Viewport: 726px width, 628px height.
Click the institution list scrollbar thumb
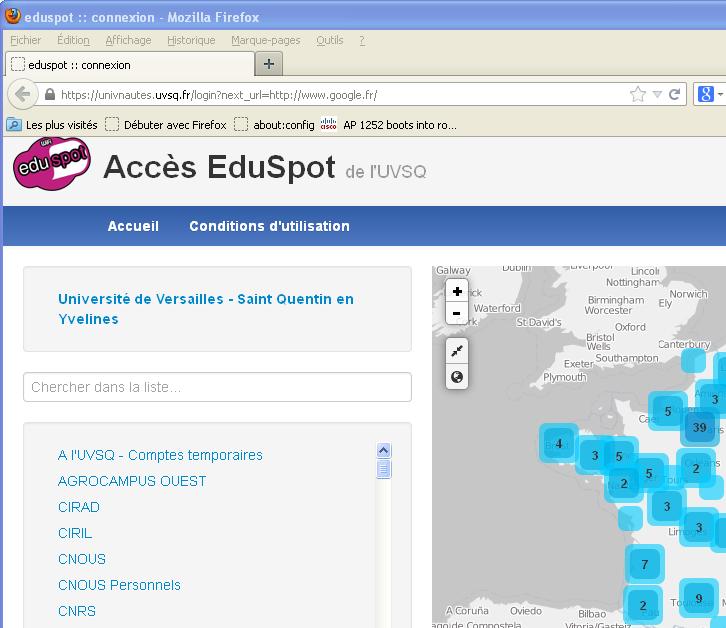[x=383, y=469]
